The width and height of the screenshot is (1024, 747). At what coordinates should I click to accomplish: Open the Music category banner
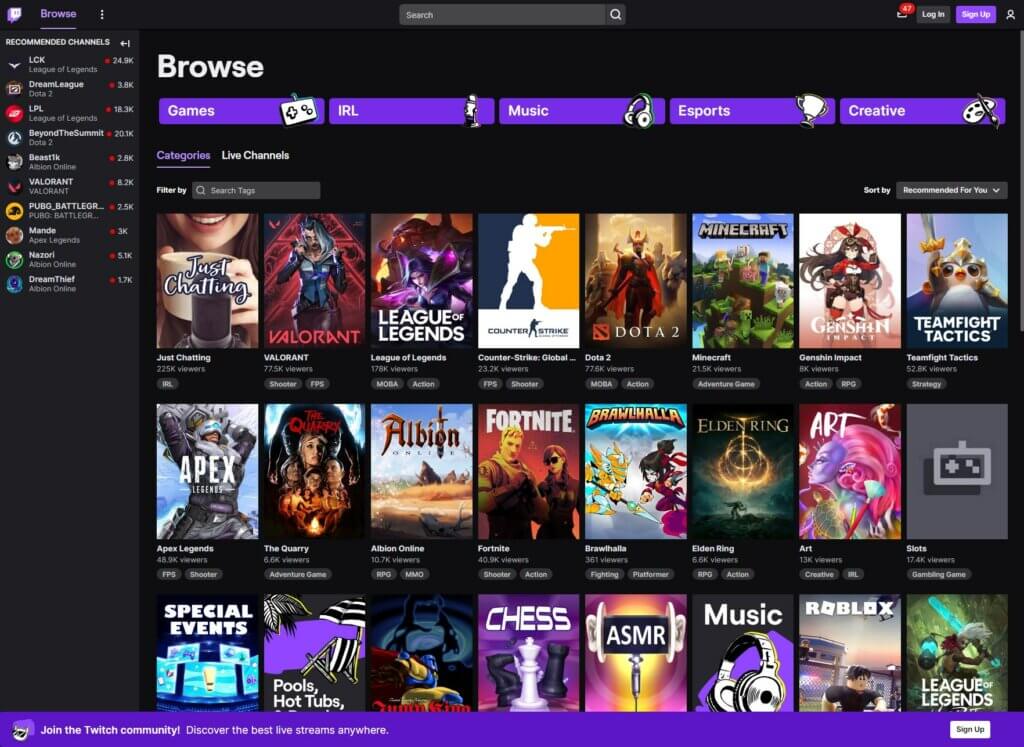click(582, 111)
